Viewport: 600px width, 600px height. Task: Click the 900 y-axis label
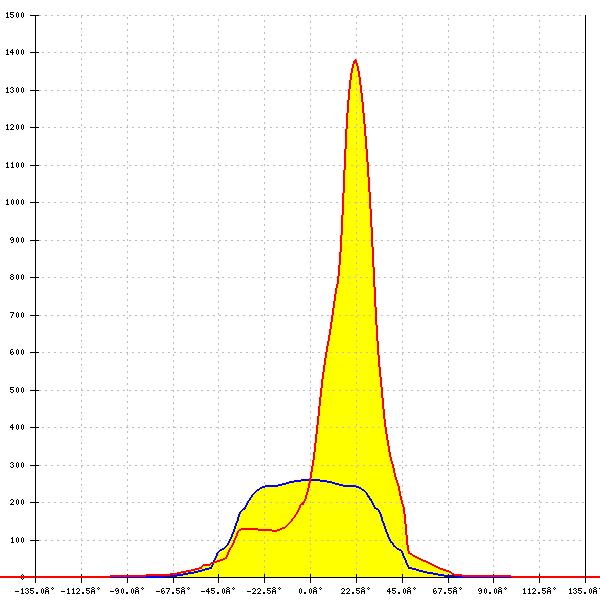coord(17,240)
